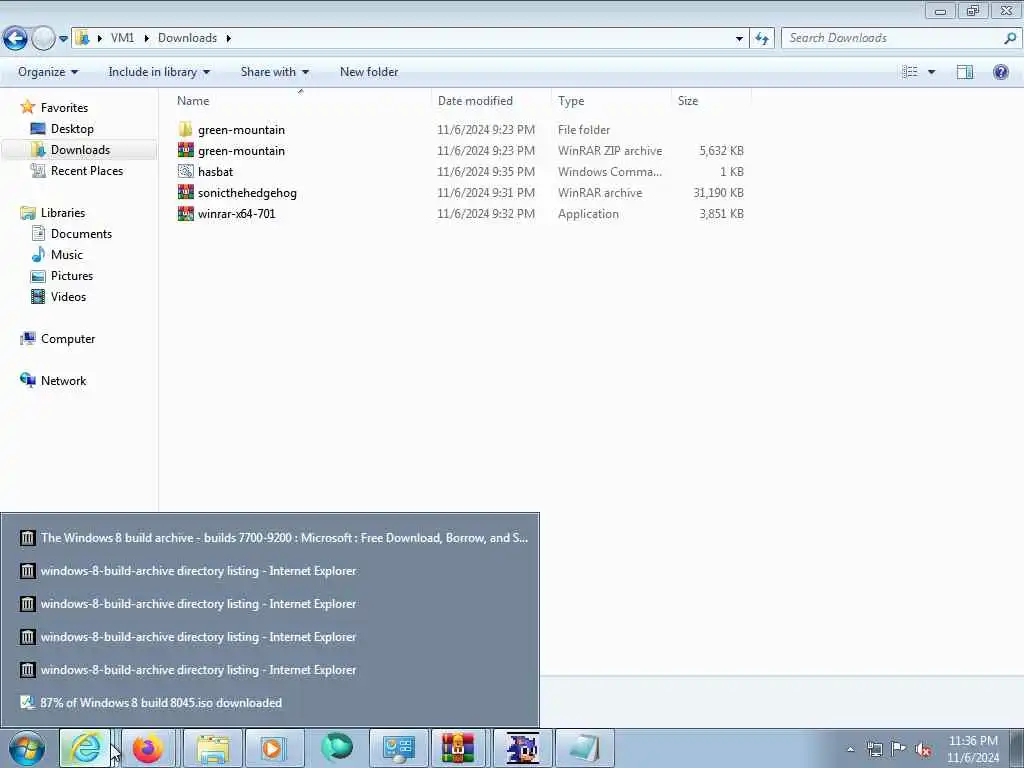Click the green round app taskbar icon

pos(336,748)
